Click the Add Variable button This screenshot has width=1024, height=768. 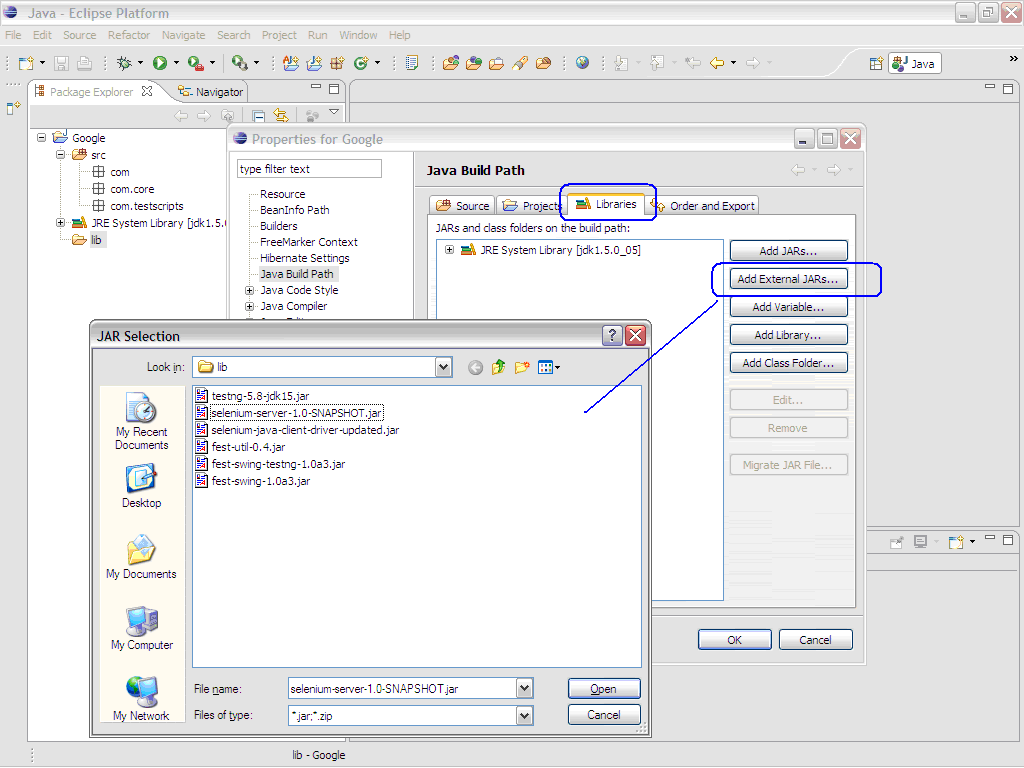coord(788,307)
